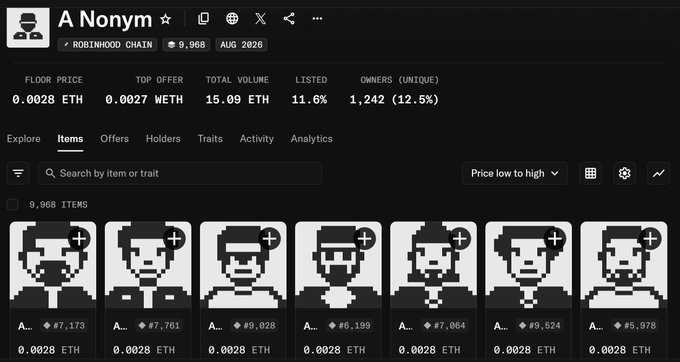Click the A Nonym collection avatar
680x362 pixels.
pyautogui.click(x=28, y=27)
